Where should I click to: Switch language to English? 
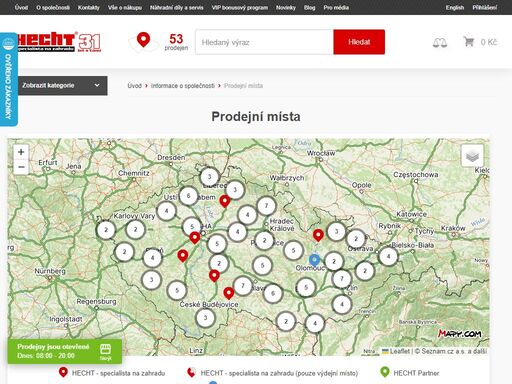(x=455, y=7)
